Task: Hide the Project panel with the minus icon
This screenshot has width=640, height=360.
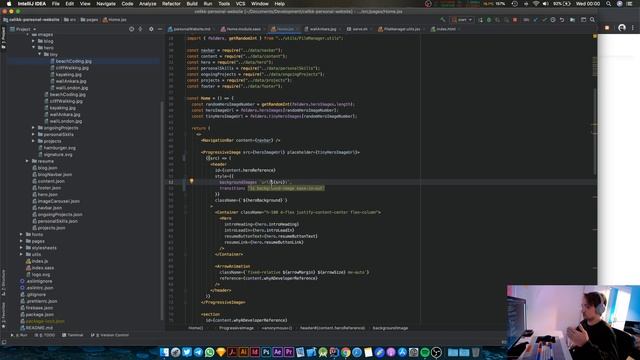Action: click(x=160, y=29)
